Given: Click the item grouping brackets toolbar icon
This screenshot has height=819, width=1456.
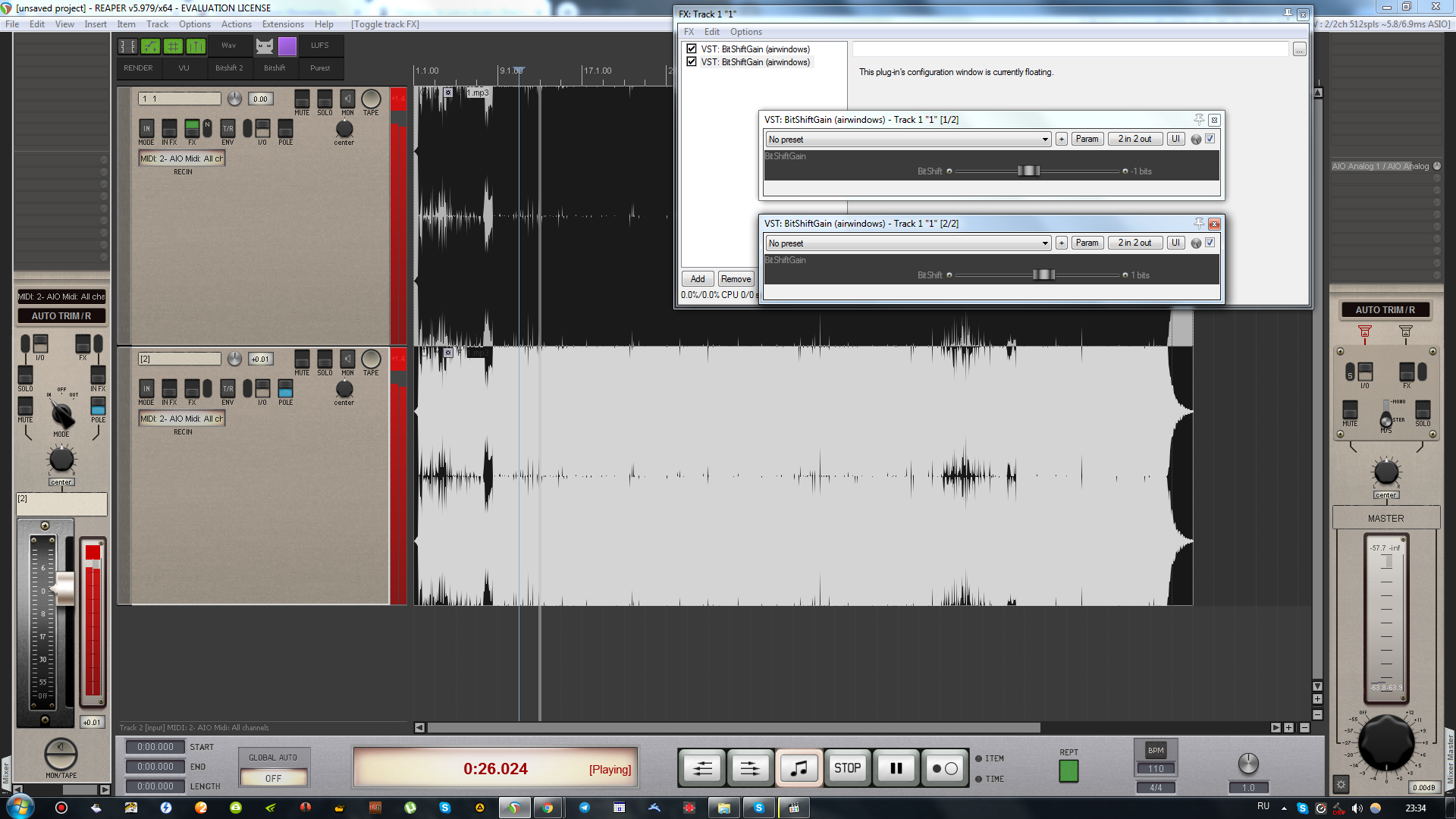Looking at the screenshot, I should pos(128,46).
